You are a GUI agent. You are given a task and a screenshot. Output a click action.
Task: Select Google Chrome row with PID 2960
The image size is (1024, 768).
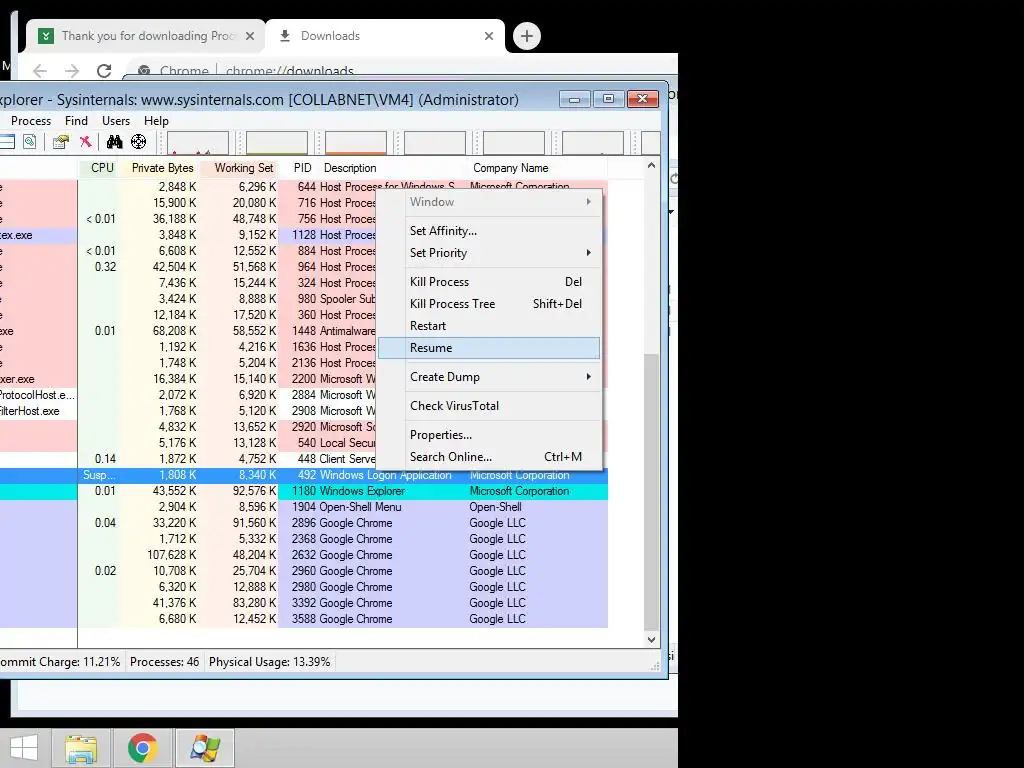(x=304, y=571)
